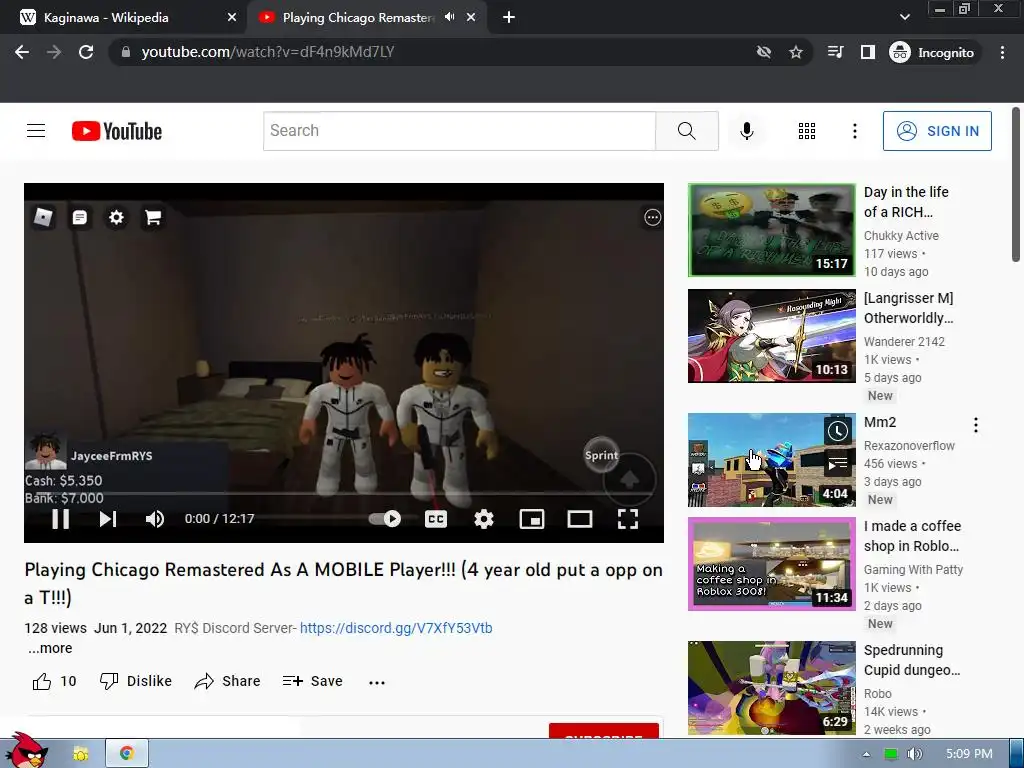The width and height of the screenshot is (1024, 768).
Task: Open Chrome from the taskbar
Action: 127,754
